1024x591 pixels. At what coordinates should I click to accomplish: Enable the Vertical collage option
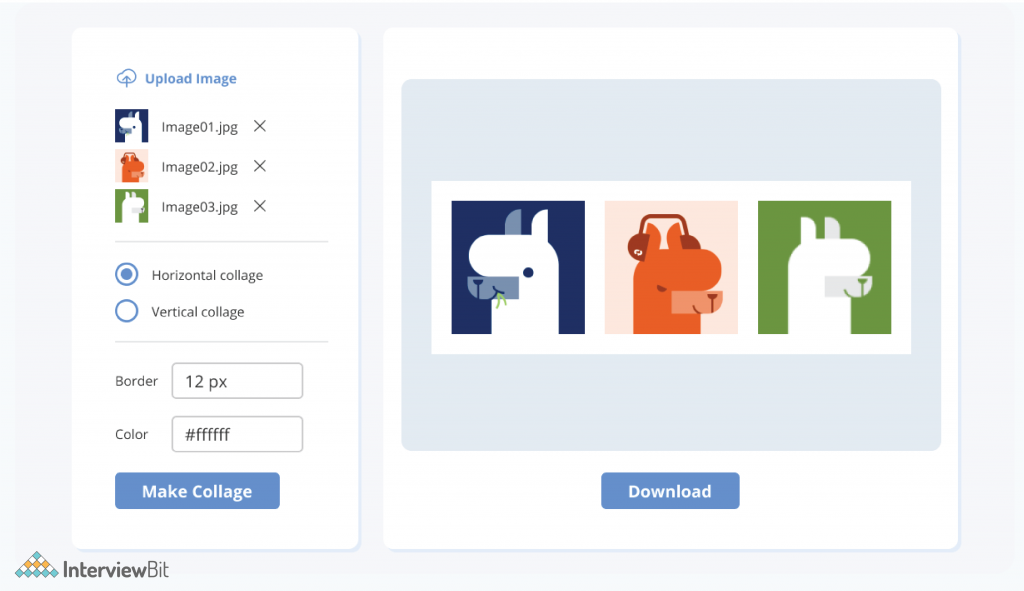tap(127, 311)
